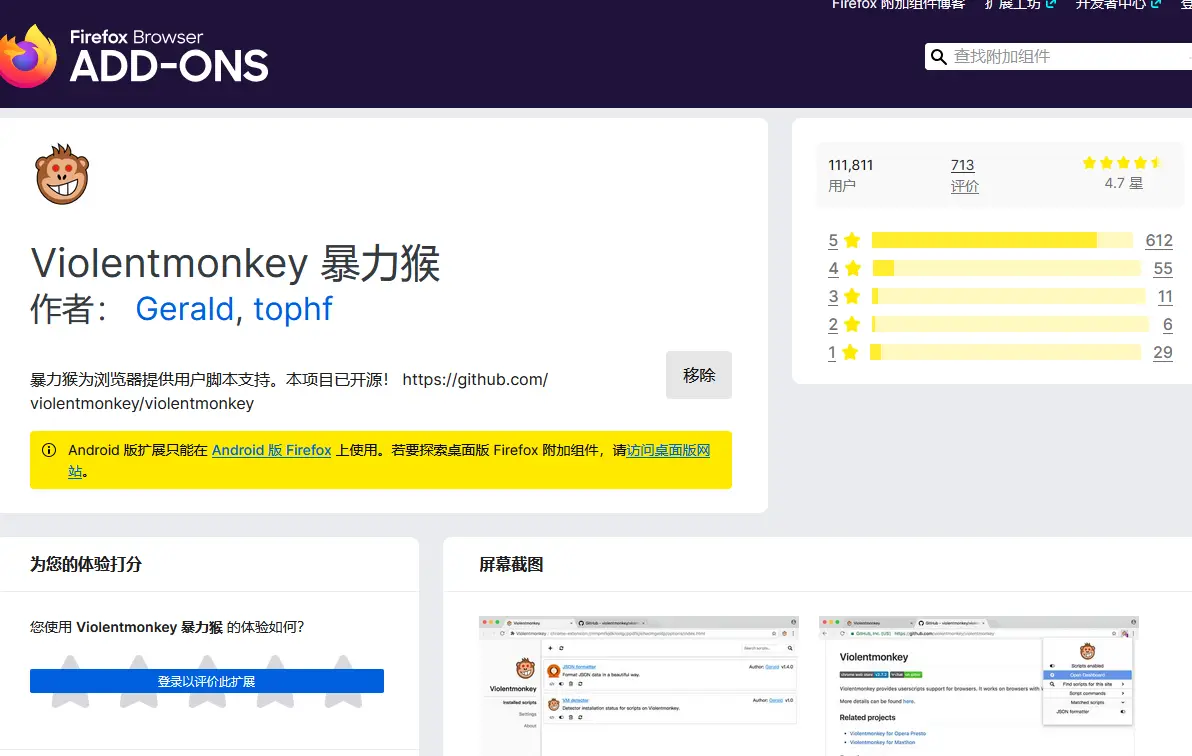The width and height of the screenshot is (1192, 756).
Task: Click the 屏幕截图 heading
Action: pos(511,564)
